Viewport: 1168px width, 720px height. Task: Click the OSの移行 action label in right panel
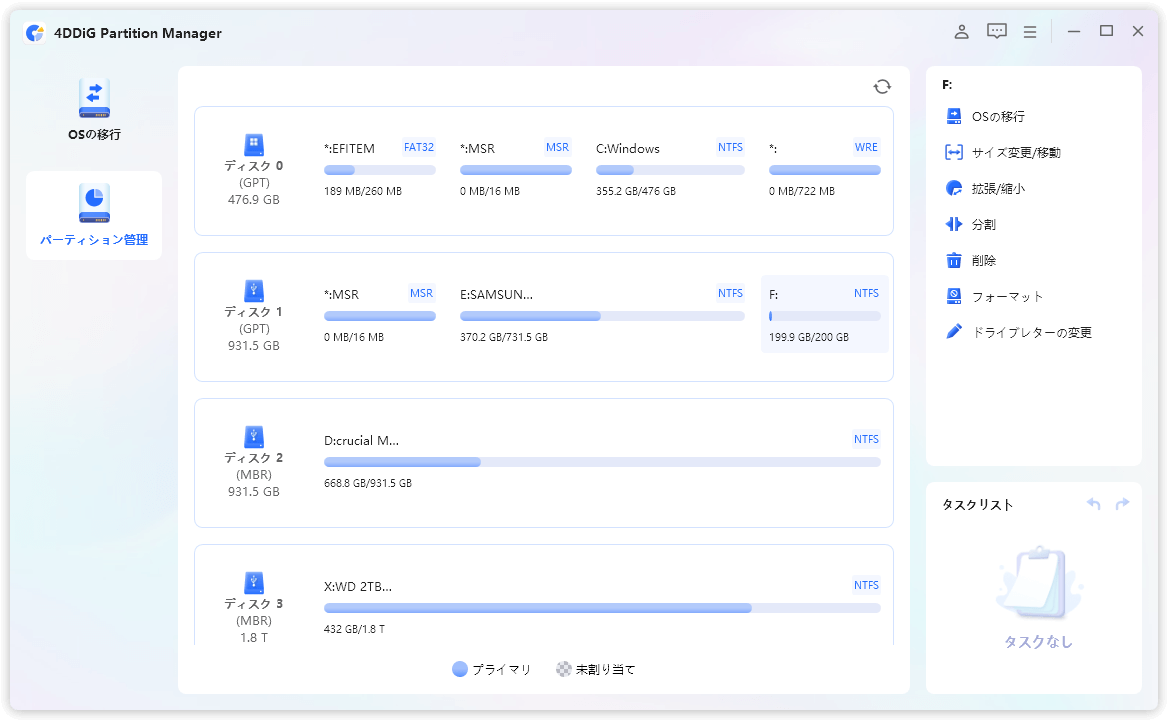tap(998, 116)
